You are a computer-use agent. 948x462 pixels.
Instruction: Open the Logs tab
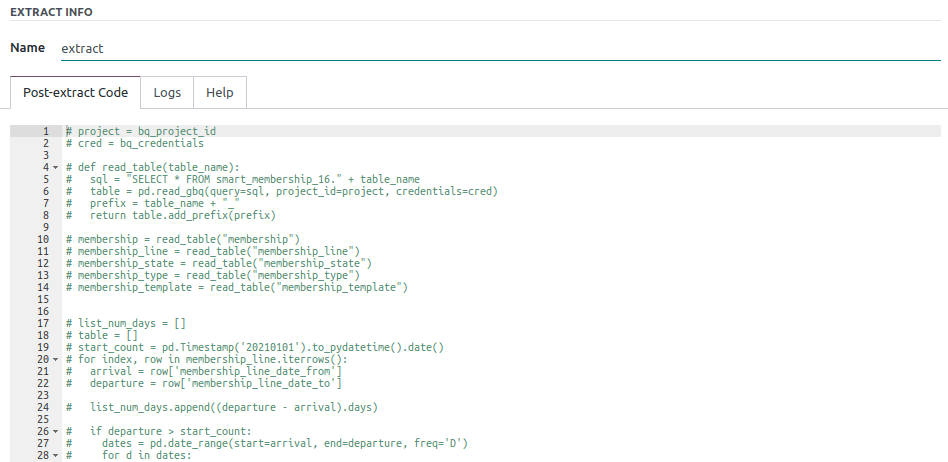coord(167,92)
